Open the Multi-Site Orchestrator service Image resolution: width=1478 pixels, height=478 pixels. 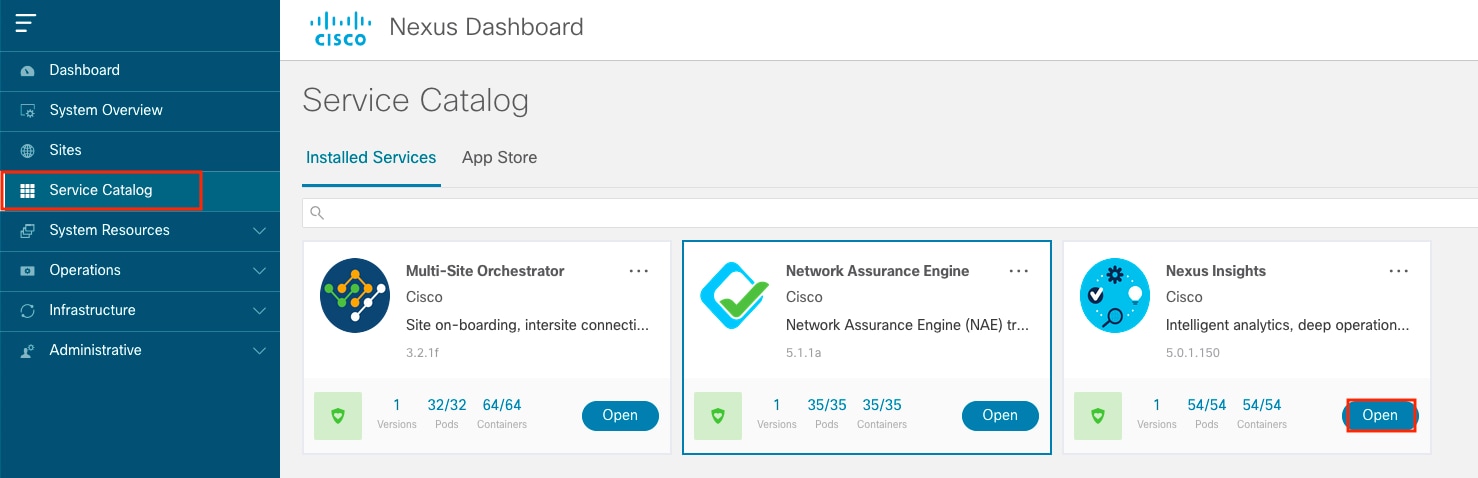[620, 415]
